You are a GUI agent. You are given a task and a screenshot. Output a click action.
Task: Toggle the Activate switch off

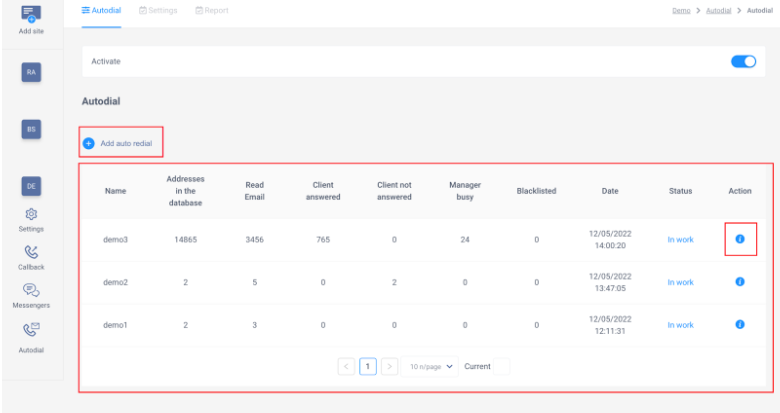743,61
